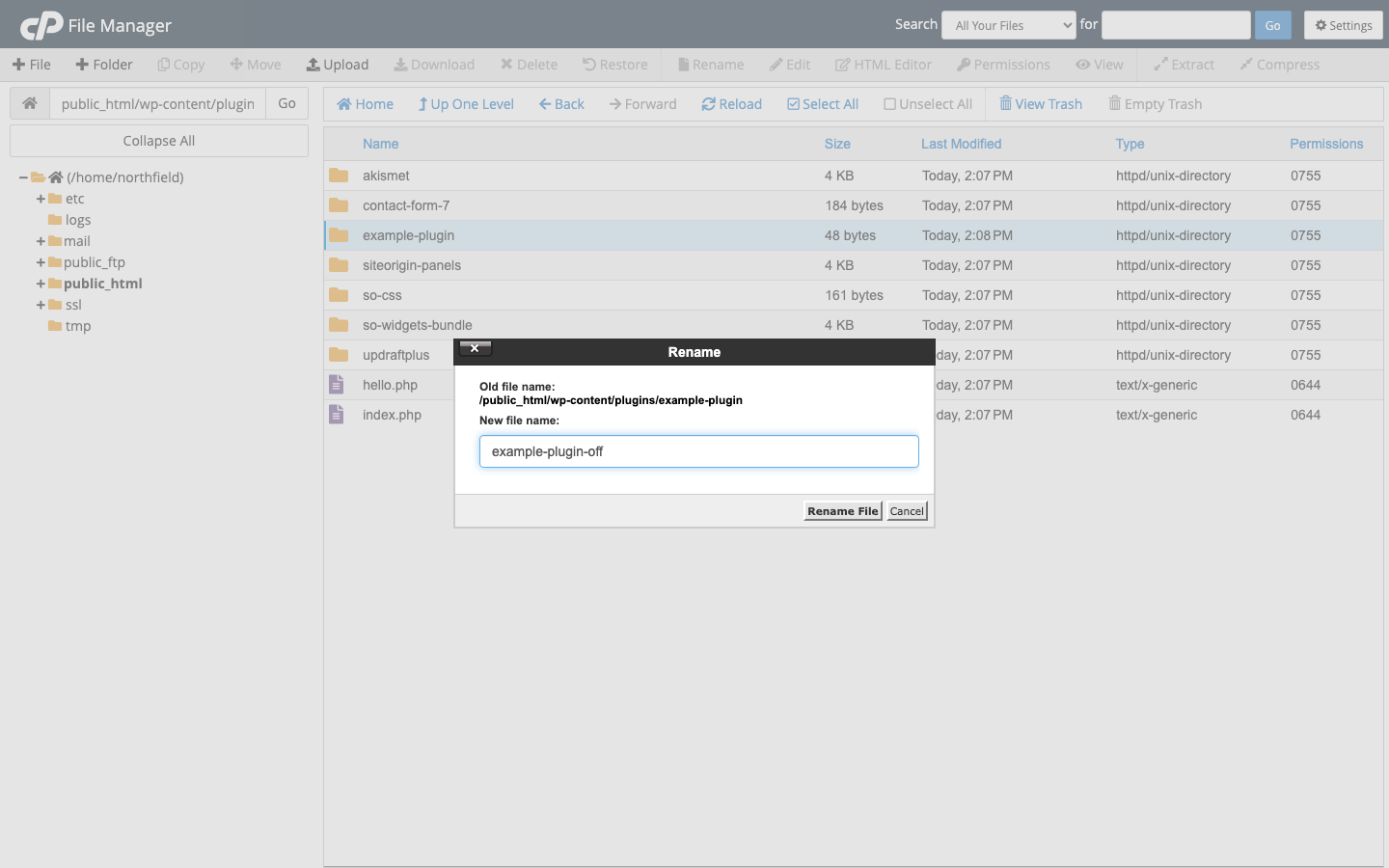Click the Collapse All button
Image resolution: width=1389 pixels, height=868 pixels.
(x=159, y=141)
